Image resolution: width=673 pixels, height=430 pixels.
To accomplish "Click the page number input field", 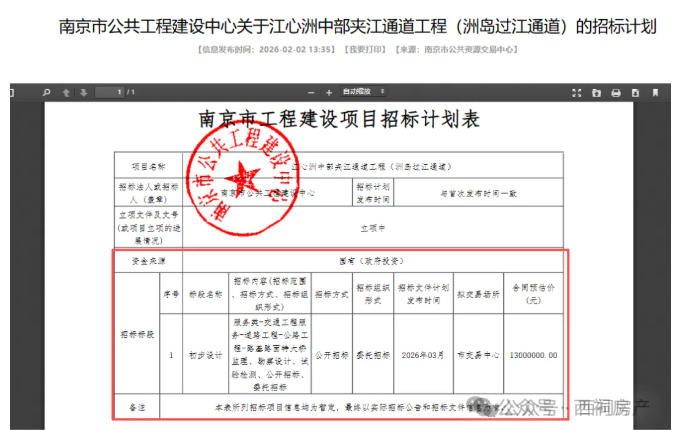I will 110,93.
